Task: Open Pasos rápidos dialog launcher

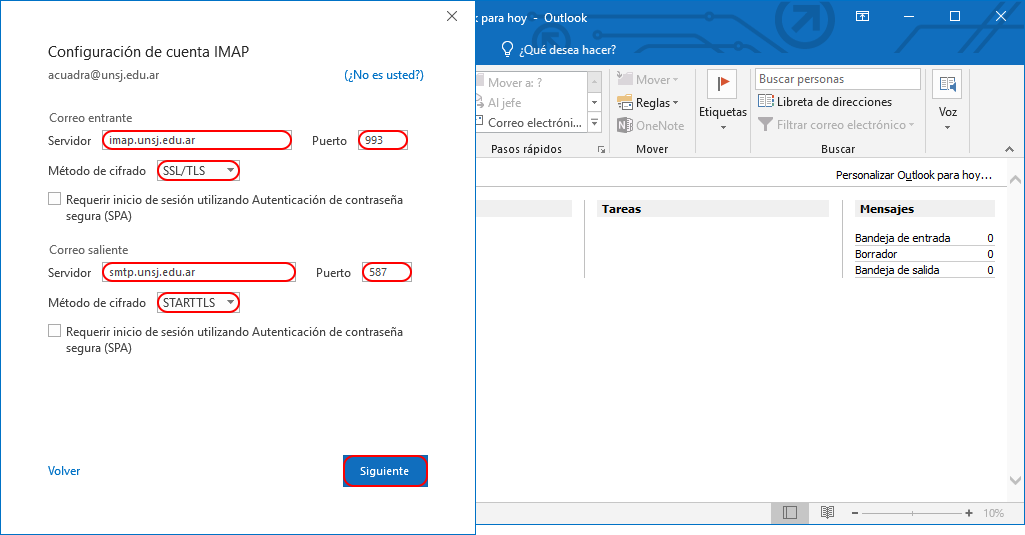Action: point(601,150)
